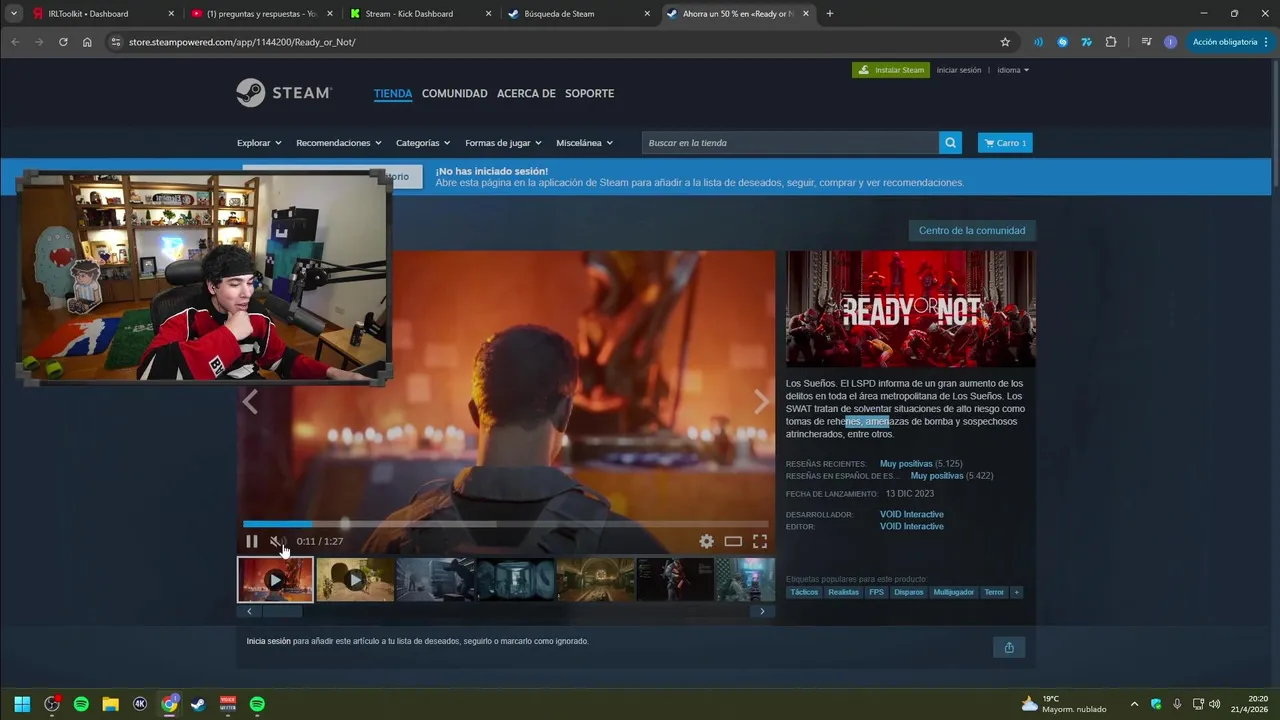1280x720 pixels.
Task: Select the second video thumbnail
Action: (x=355, y=580)
